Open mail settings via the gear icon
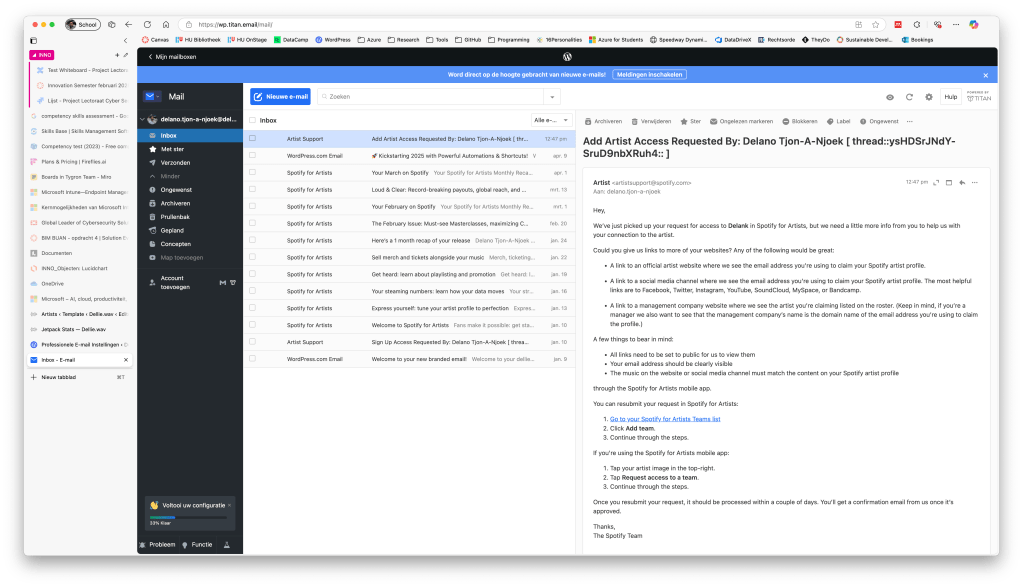 tap(928, 97)
